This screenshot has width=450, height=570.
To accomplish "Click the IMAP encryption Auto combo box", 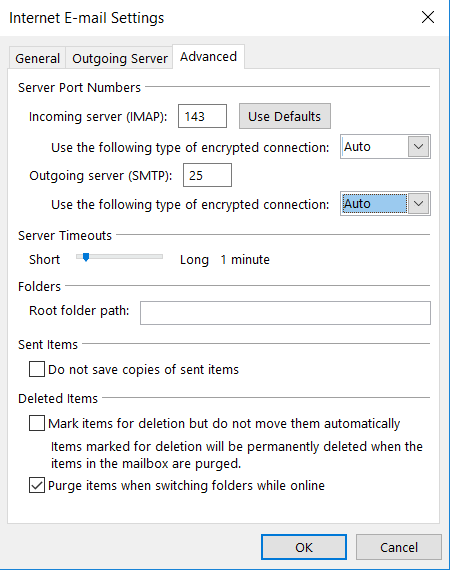I will coord(385,147).
